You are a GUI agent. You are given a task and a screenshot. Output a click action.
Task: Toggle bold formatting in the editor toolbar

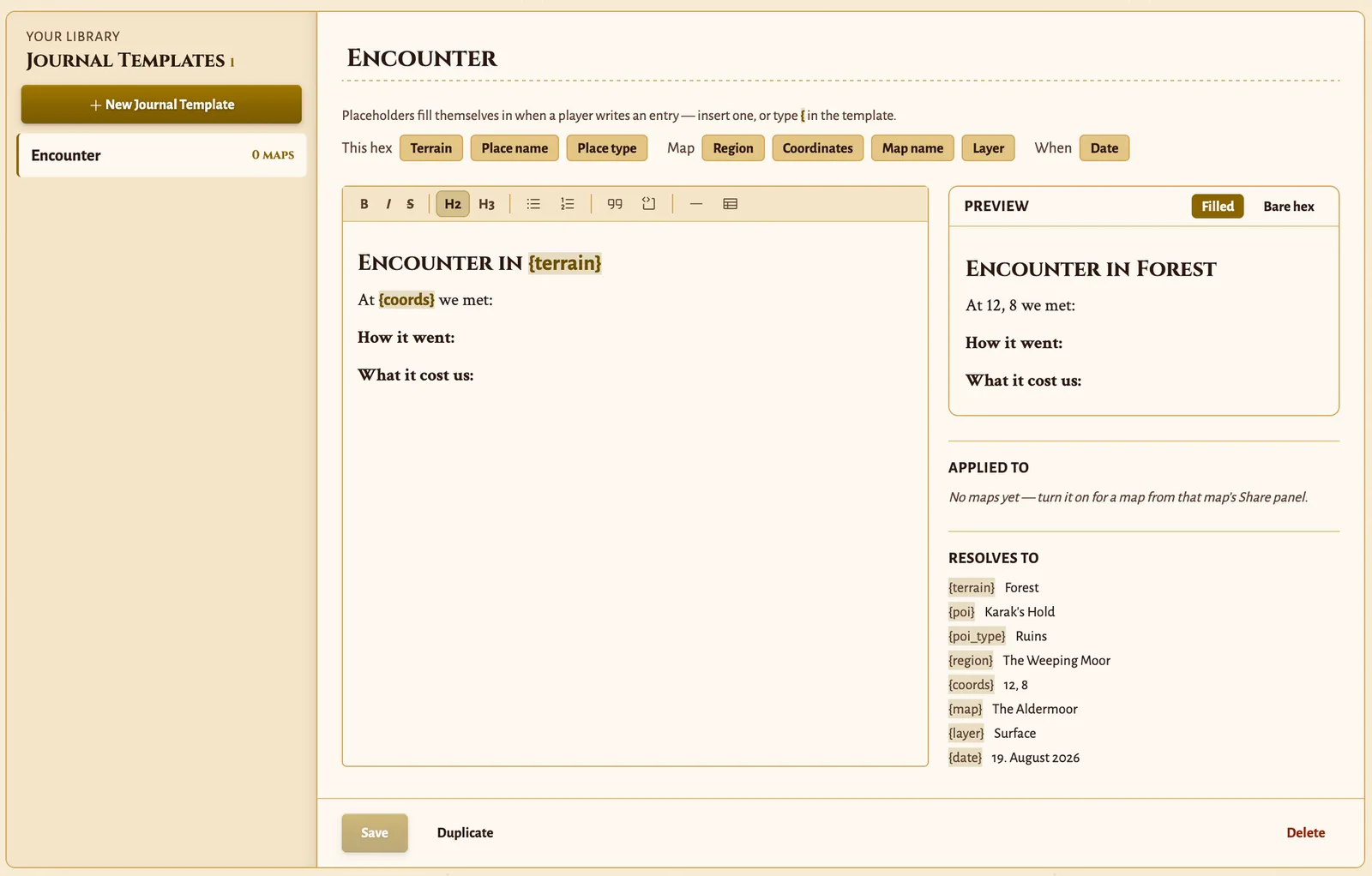pyautogui.click(x=364, y=204)
